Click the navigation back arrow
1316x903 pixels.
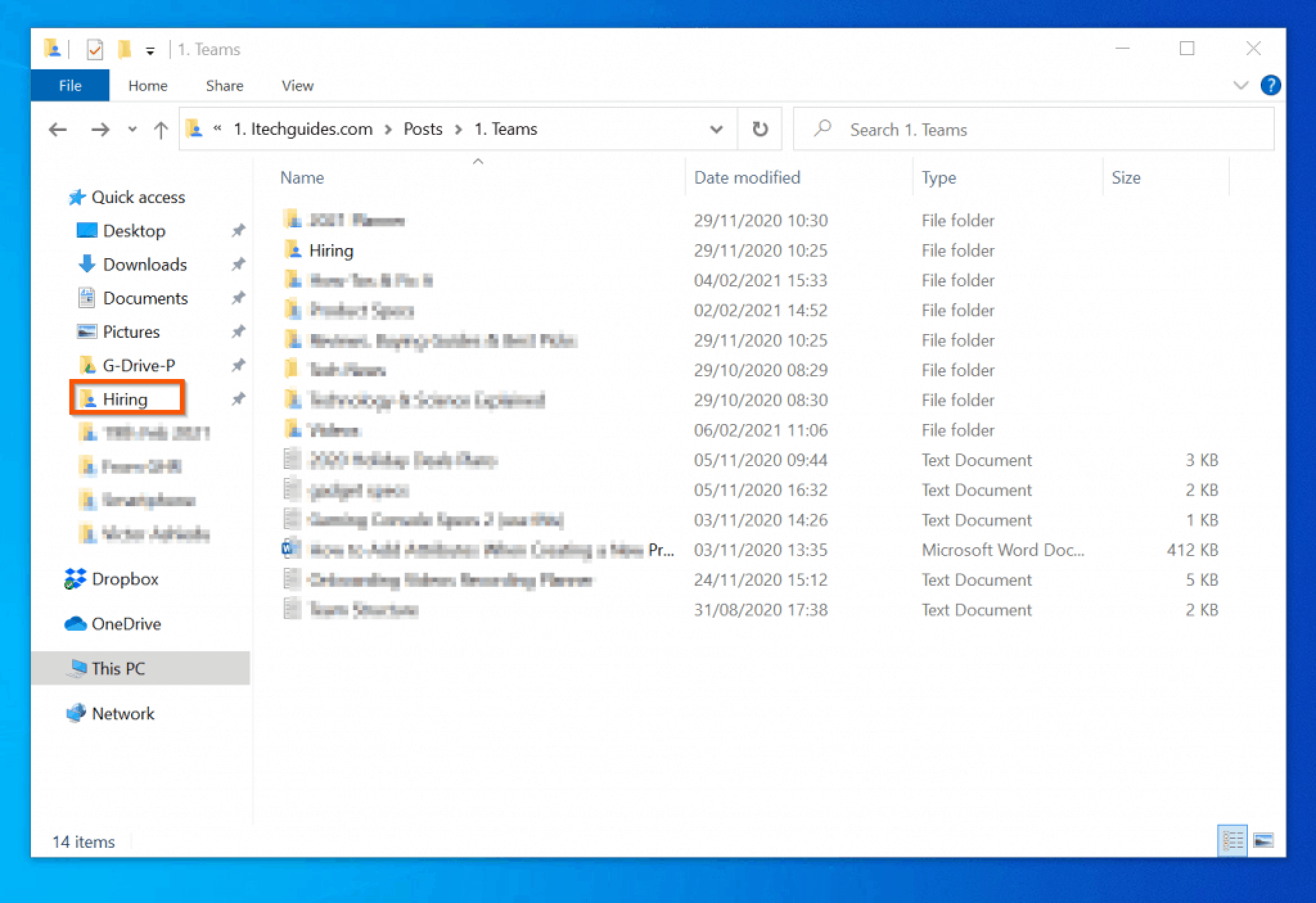click(x=57, y=129)
